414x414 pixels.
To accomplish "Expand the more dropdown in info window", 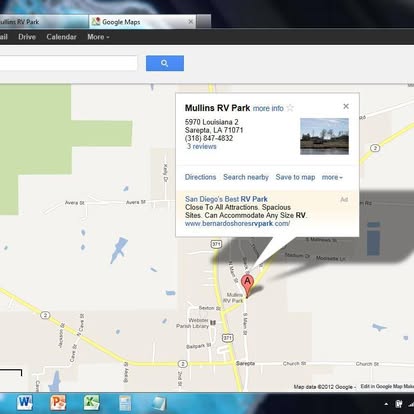I will 332,177.
